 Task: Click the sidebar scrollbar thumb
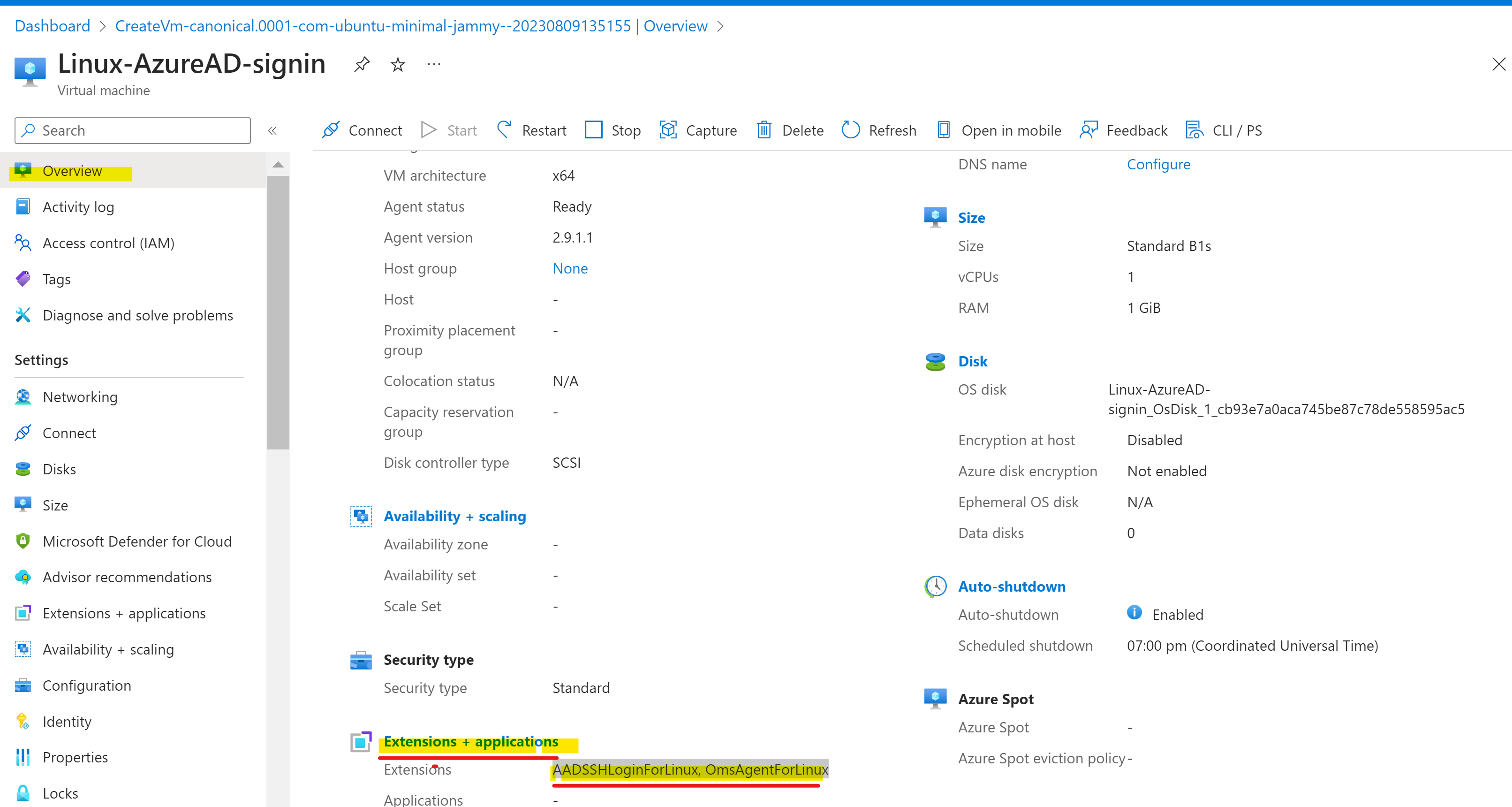coord(278,312)
